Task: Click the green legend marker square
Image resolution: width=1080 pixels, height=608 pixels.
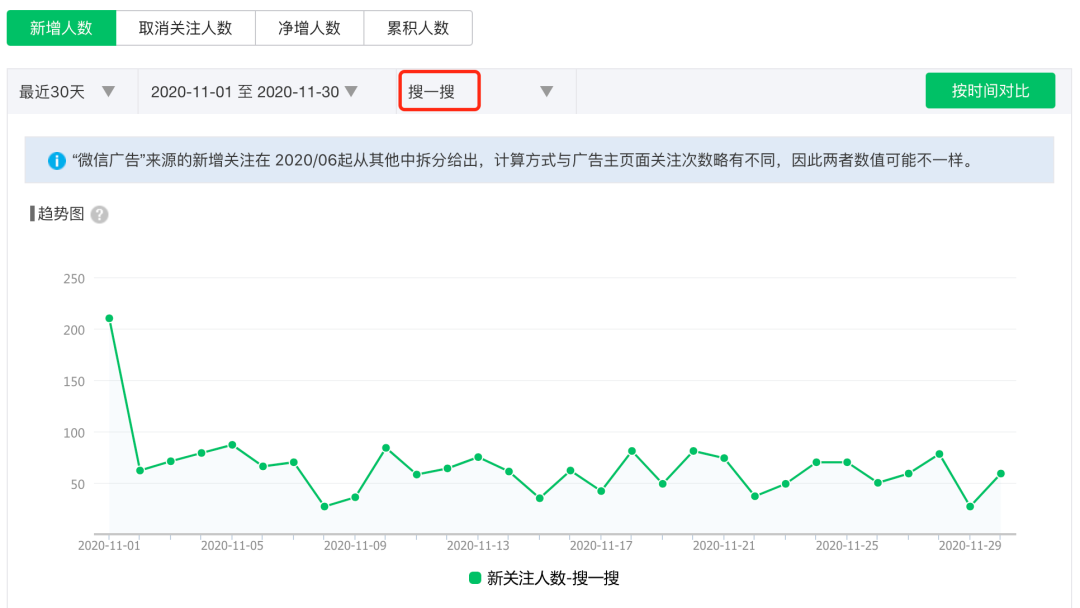Action: coord(475,578)
